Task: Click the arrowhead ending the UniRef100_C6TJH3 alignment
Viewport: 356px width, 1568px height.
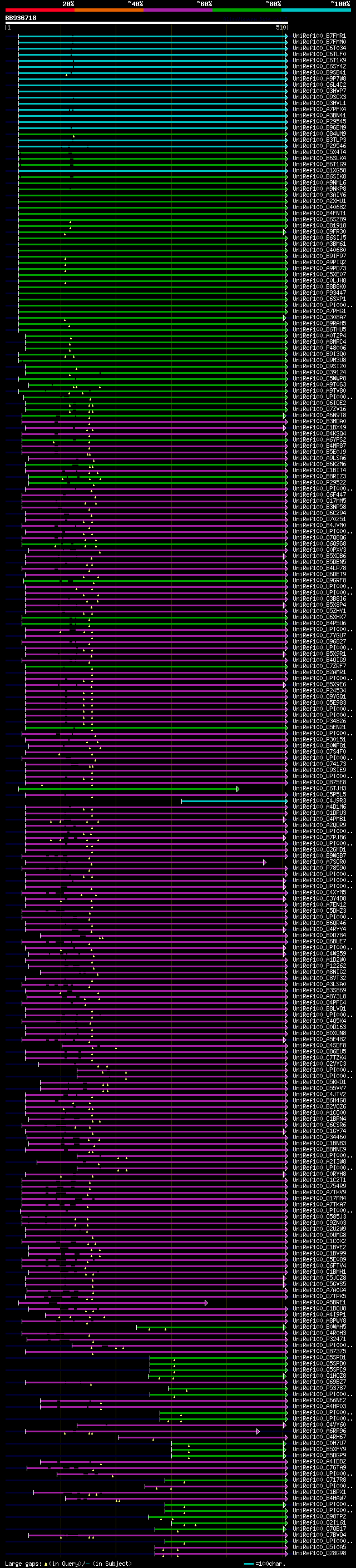Action: tap(238, 789)
